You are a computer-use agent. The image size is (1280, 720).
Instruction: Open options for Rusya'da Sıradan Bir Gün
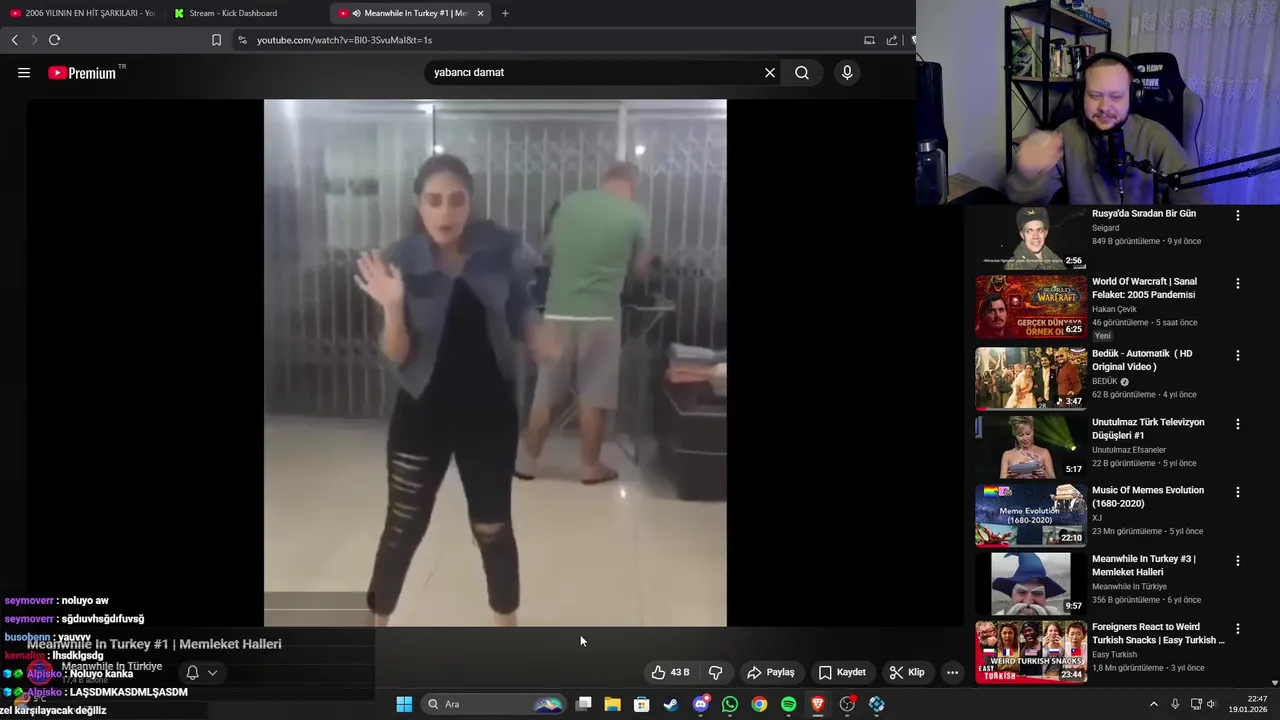tap(1237, 215)
